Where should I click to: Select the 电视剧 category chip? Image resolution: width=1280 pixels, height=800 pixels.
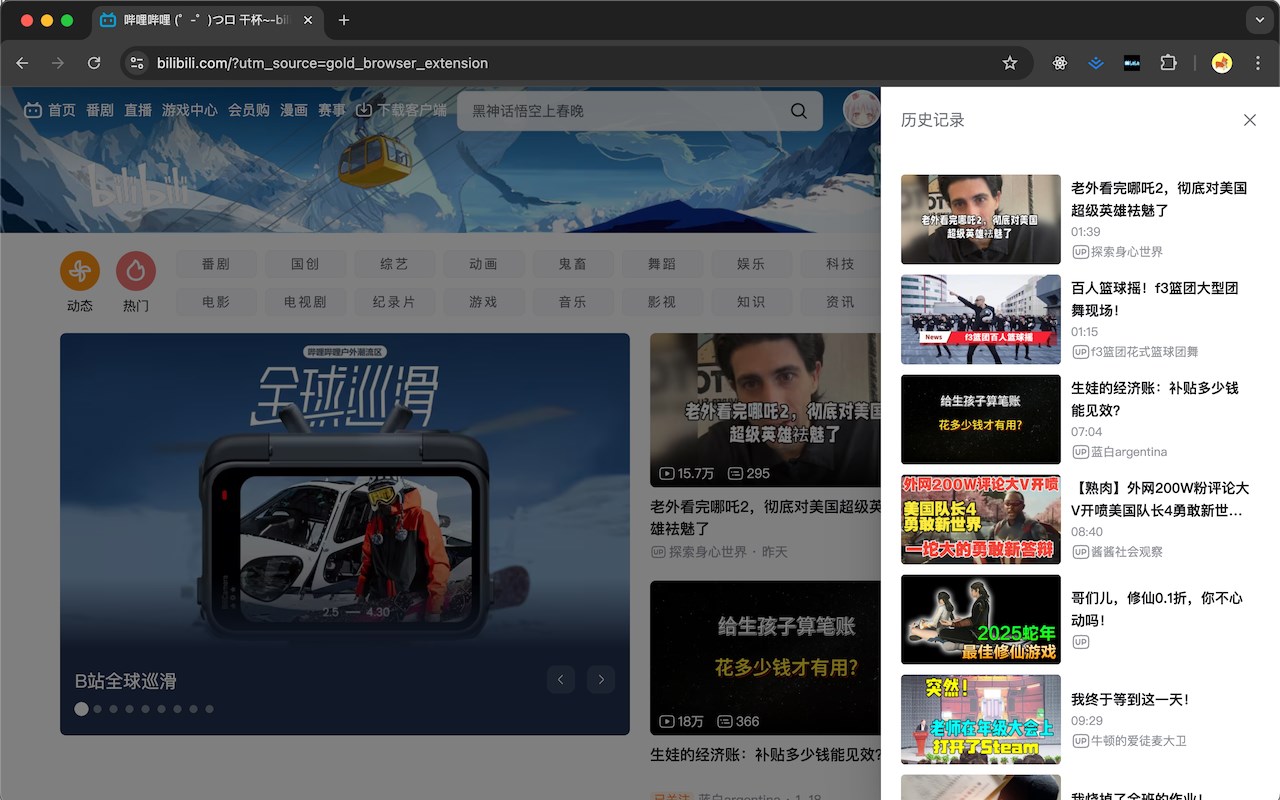tap(305, 302)
